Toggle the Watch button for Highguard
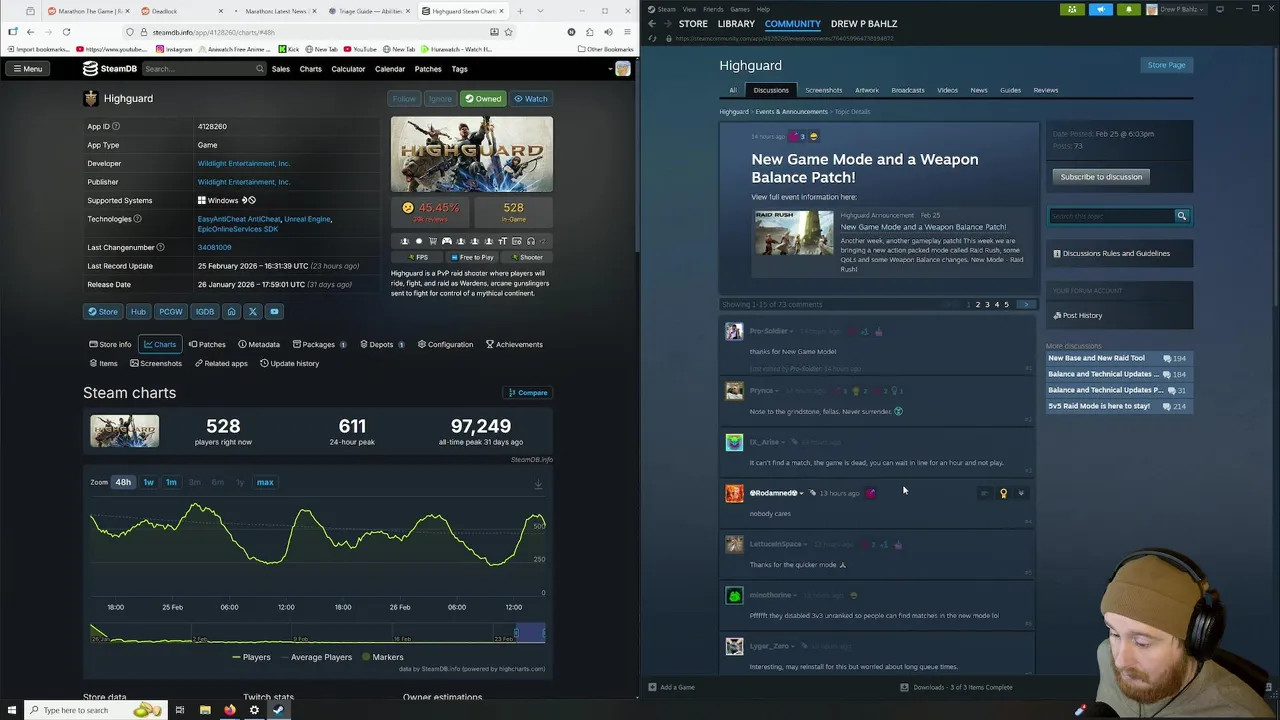The width and height of the screenshot is (1280, 720). 531,99
